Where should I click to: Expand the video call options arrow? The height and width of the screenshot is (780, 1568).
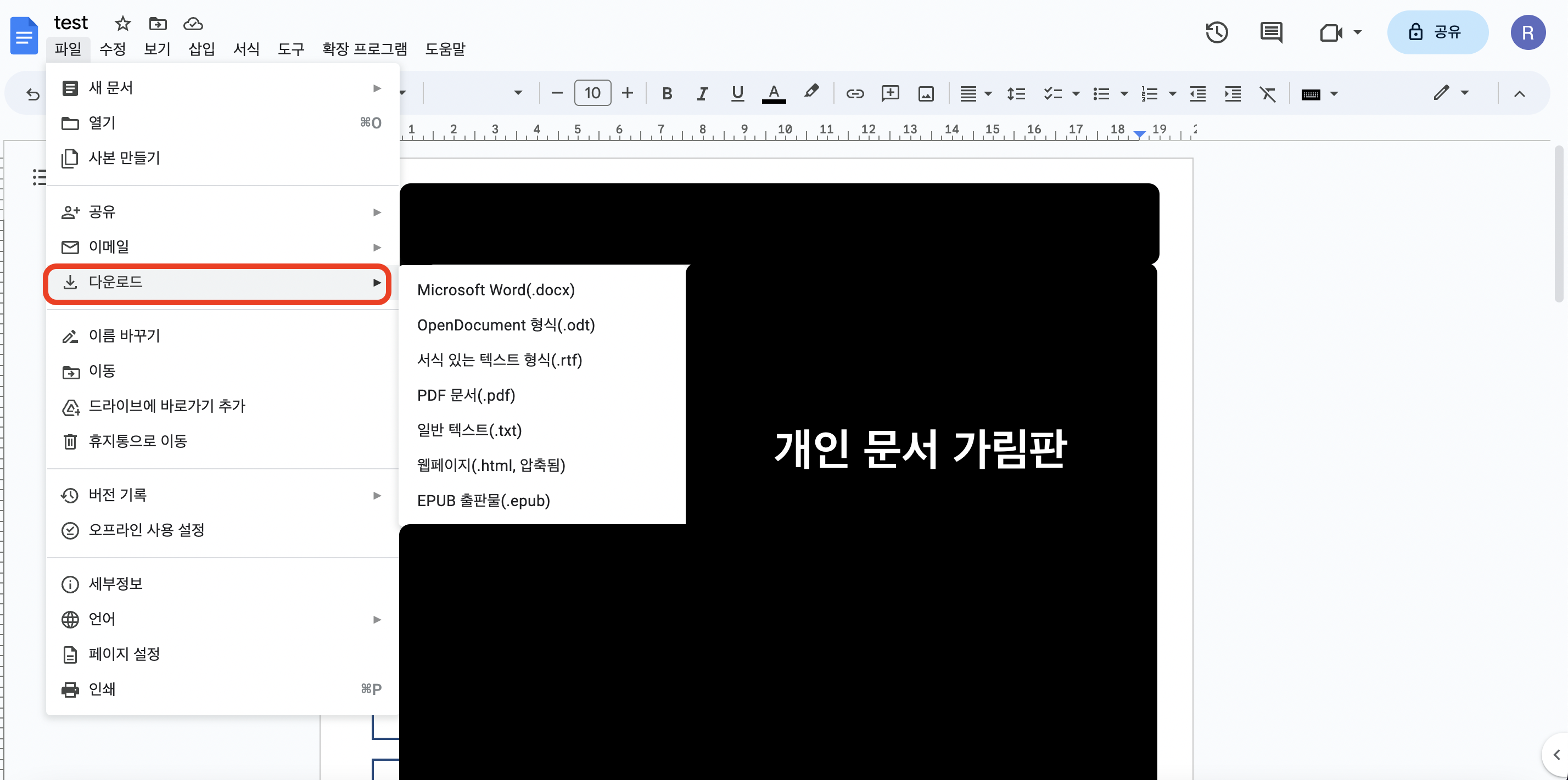(x=1357, y=32)
